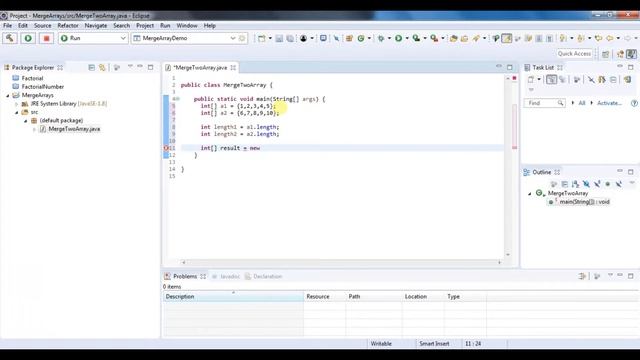
Task: Open the Project menu
Action: click(145, 25)
